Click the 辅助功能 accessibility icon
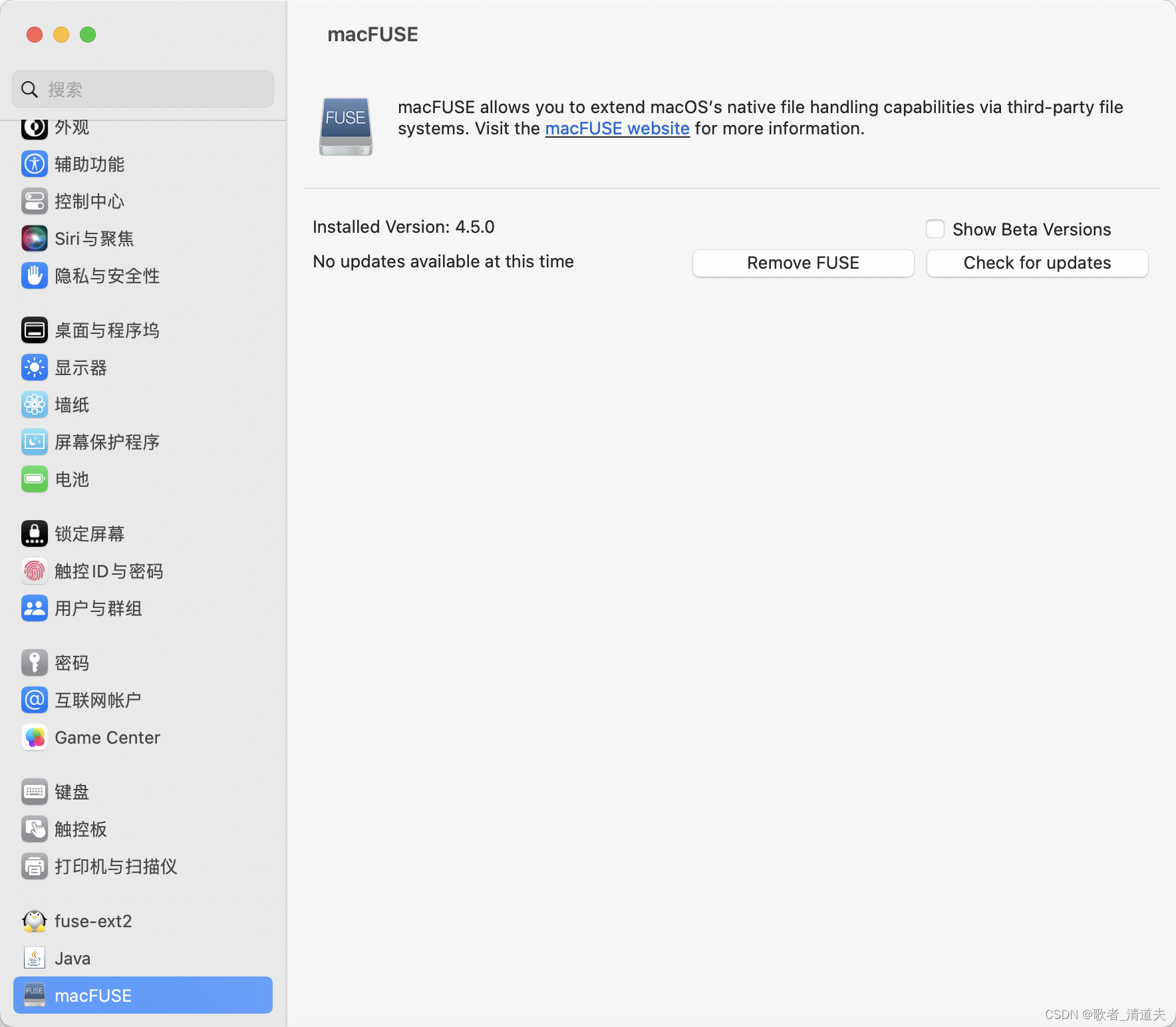This screenshot has height=1027, width=1176. pos(35,164)
